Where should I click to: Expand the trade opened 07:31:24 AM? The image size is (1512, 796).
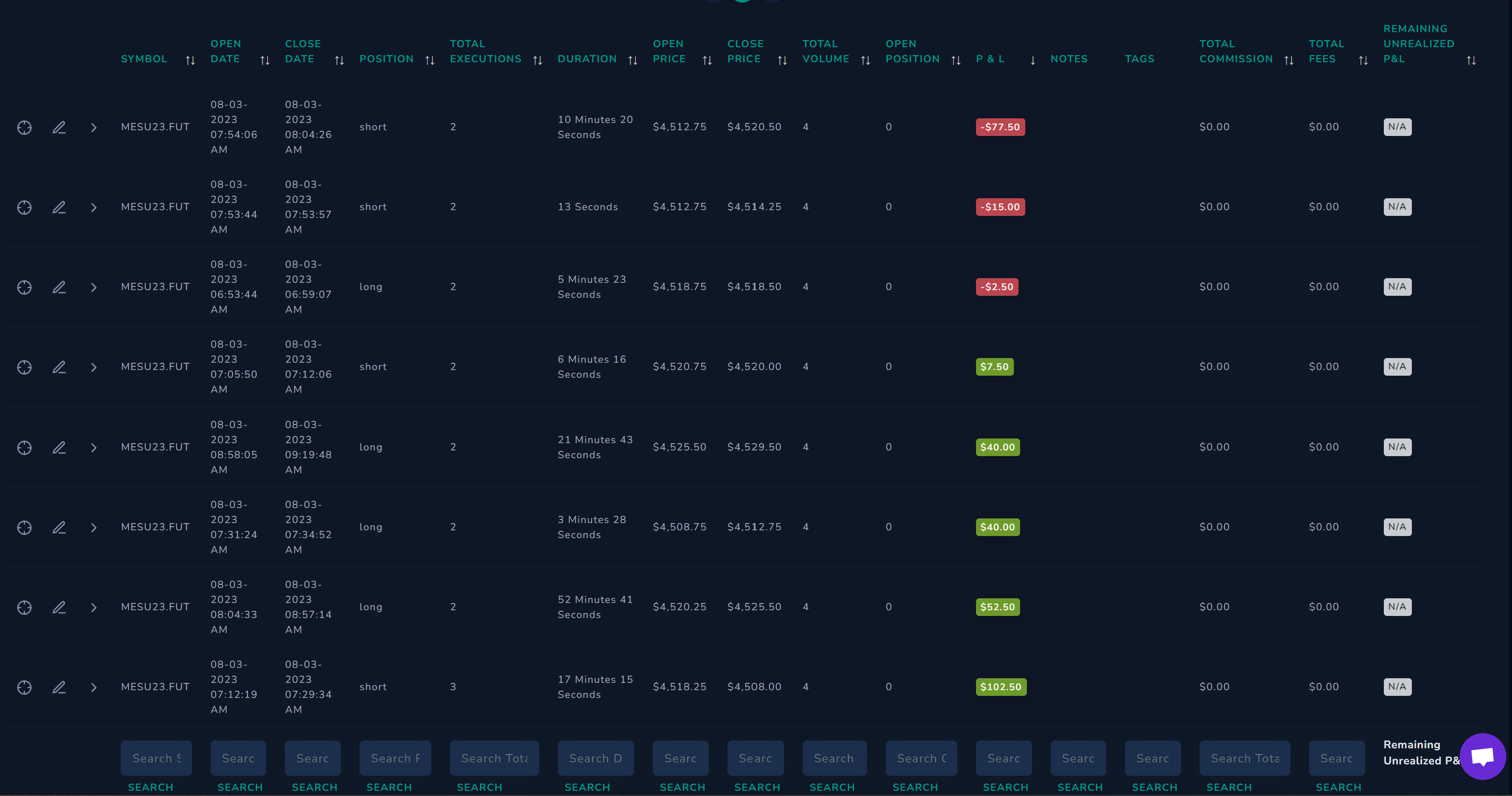(x=94, y=527)
